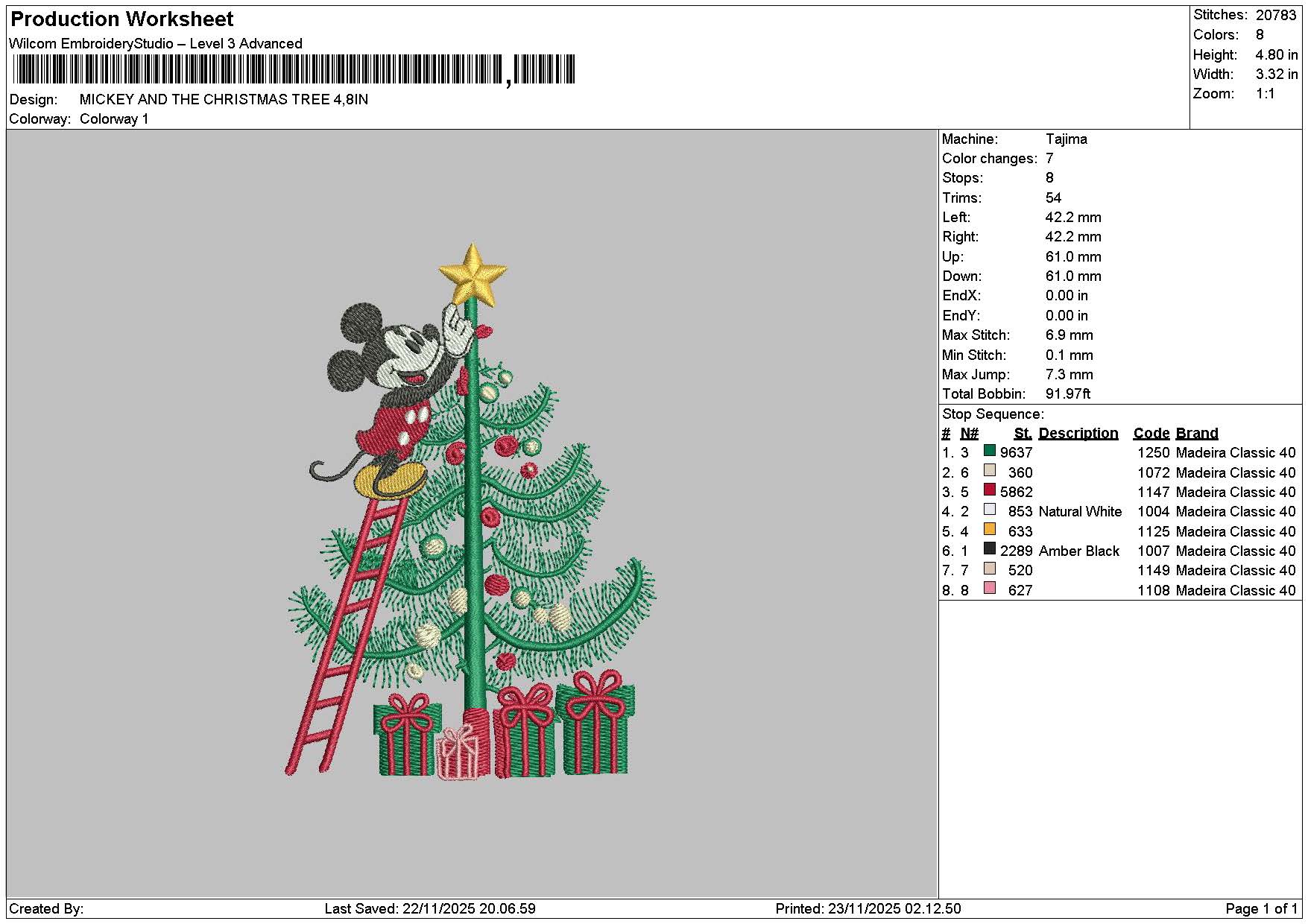Select the "Last Saved: 22/11/2025 20.06.59" footer text
The image size is (1308, 924).
pos(430,909)
